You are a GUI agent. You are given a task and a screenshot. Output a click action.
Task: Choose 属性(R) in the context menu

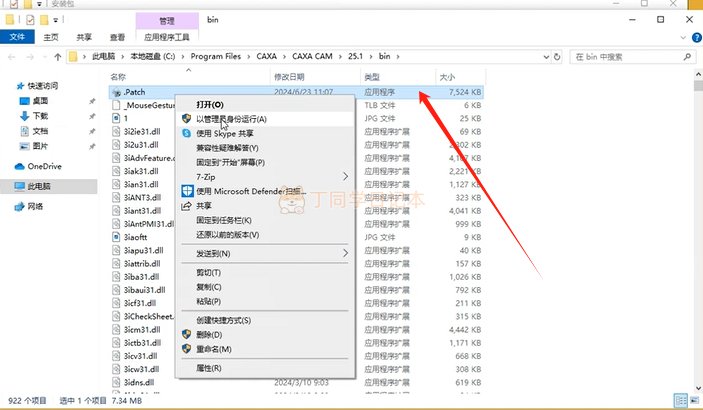[265, 368]
